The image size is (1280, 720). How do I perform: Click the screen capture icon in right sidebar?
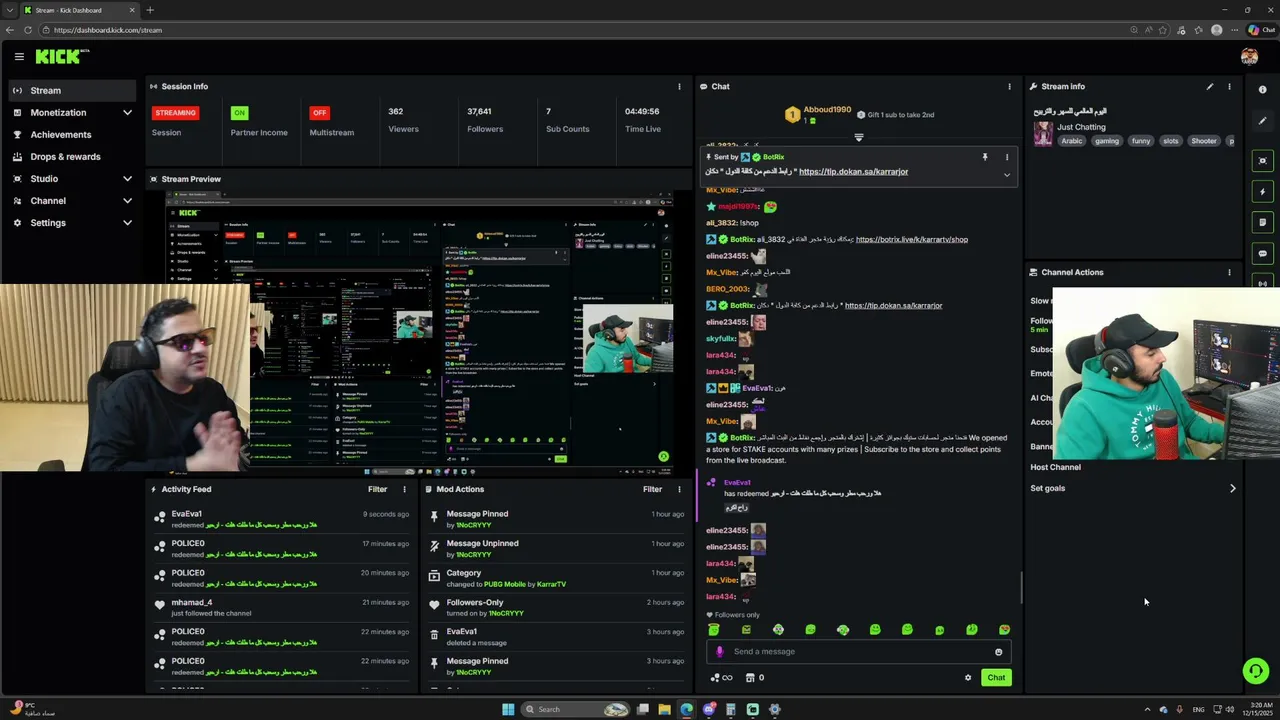point(1262,161)
